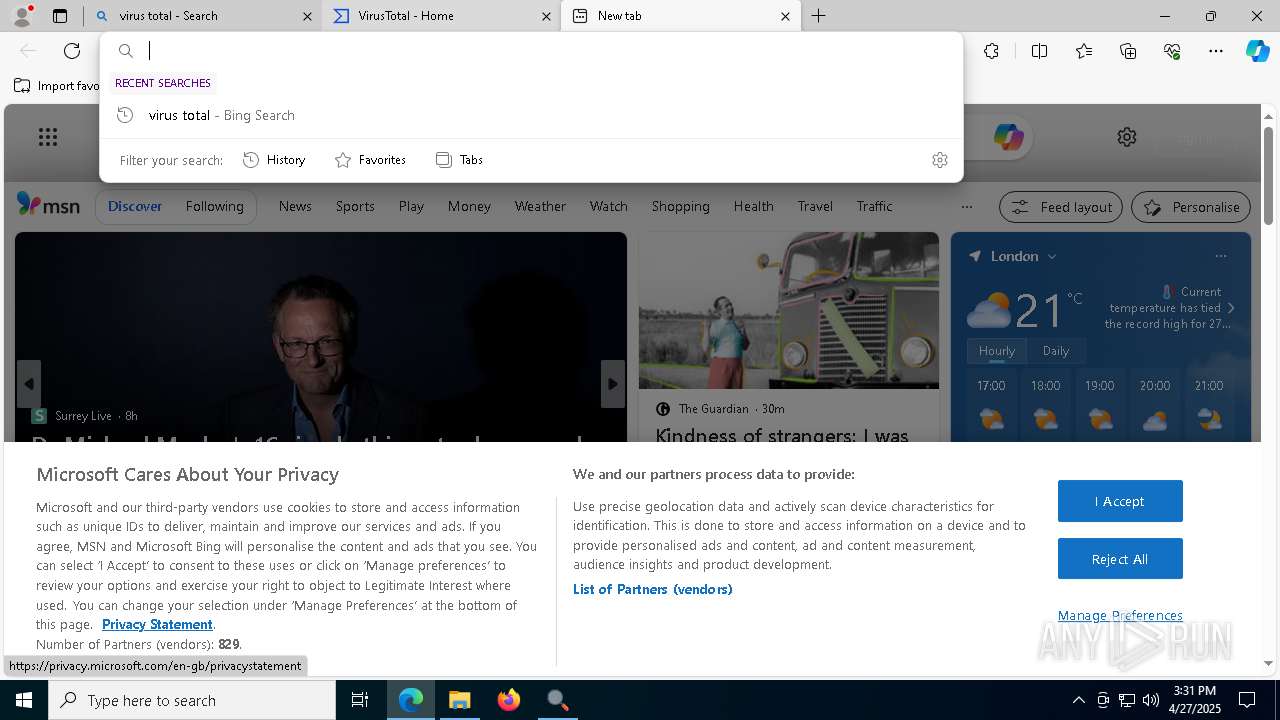The height and width of the screenshot is (720, 1280).
Task: Open Settings and more ellipsis menu
Action: 1216,51
